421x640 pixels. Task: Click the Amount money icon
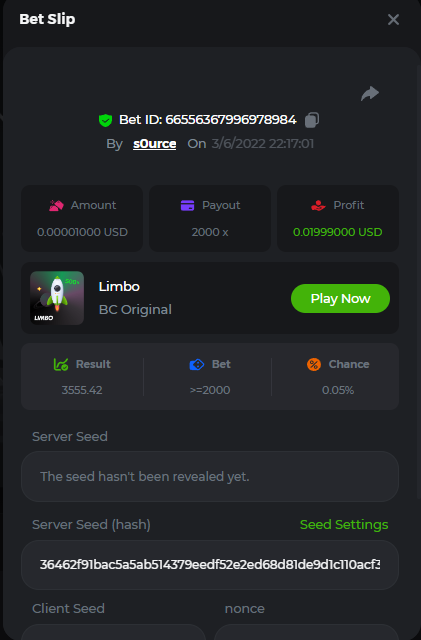click(x=56, y=205)
